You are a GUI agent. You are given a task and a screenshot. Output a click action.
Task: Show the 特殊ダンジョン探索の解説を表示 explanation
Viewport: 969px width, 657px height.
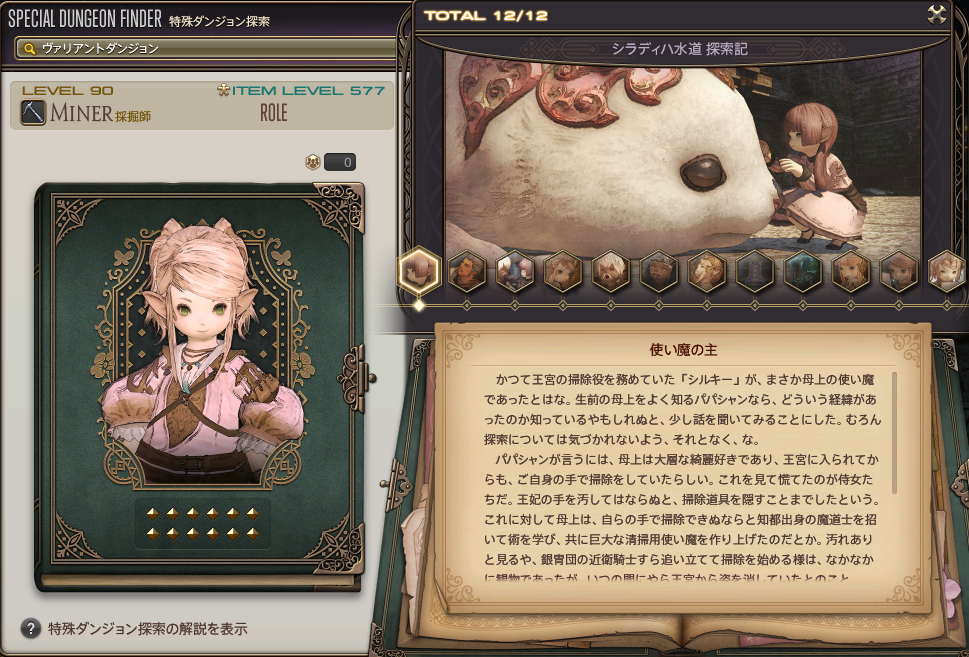coord(148,629)
